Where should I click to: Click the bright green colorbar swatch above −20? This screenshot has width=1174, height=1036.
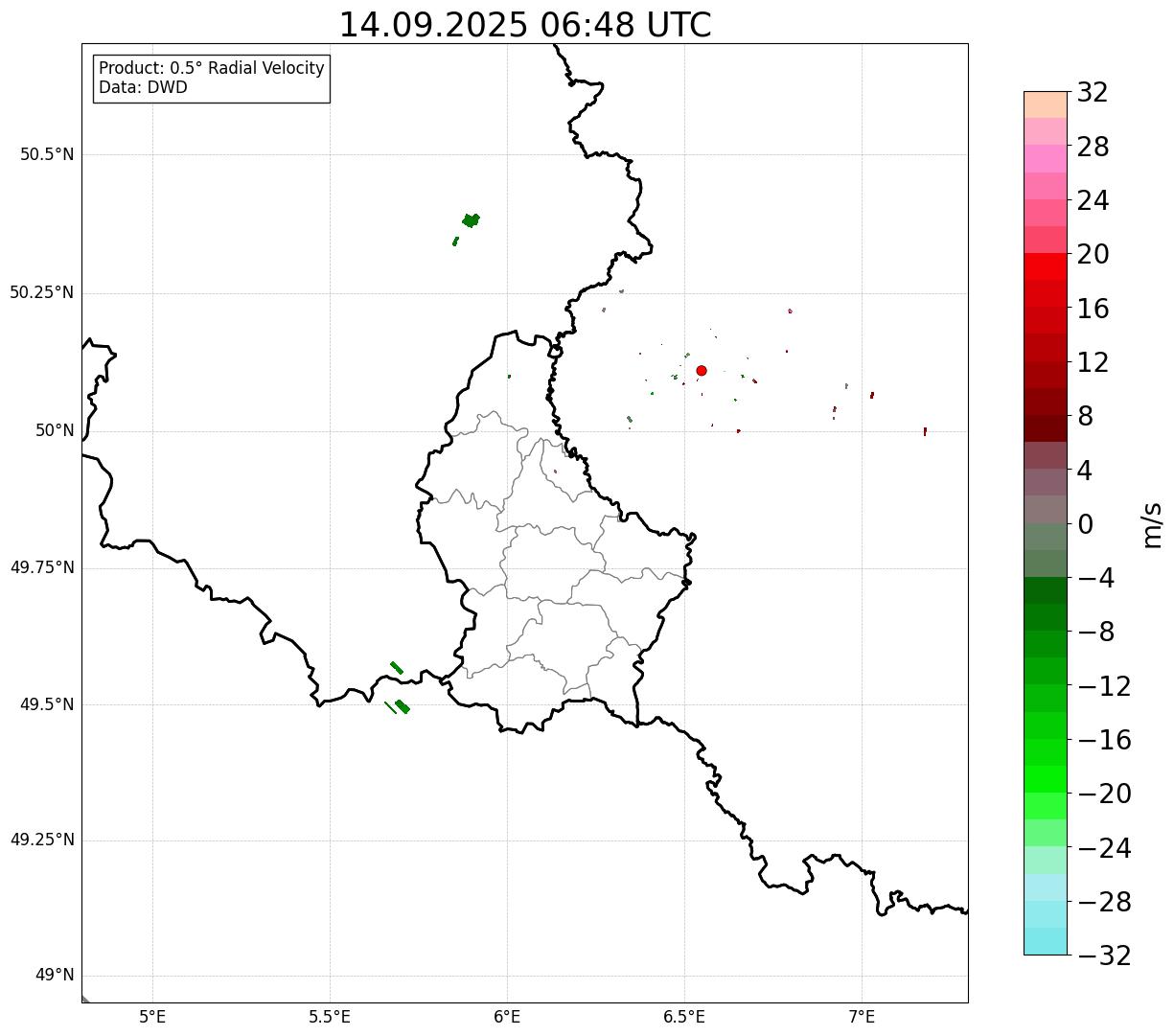point(1046,779)
